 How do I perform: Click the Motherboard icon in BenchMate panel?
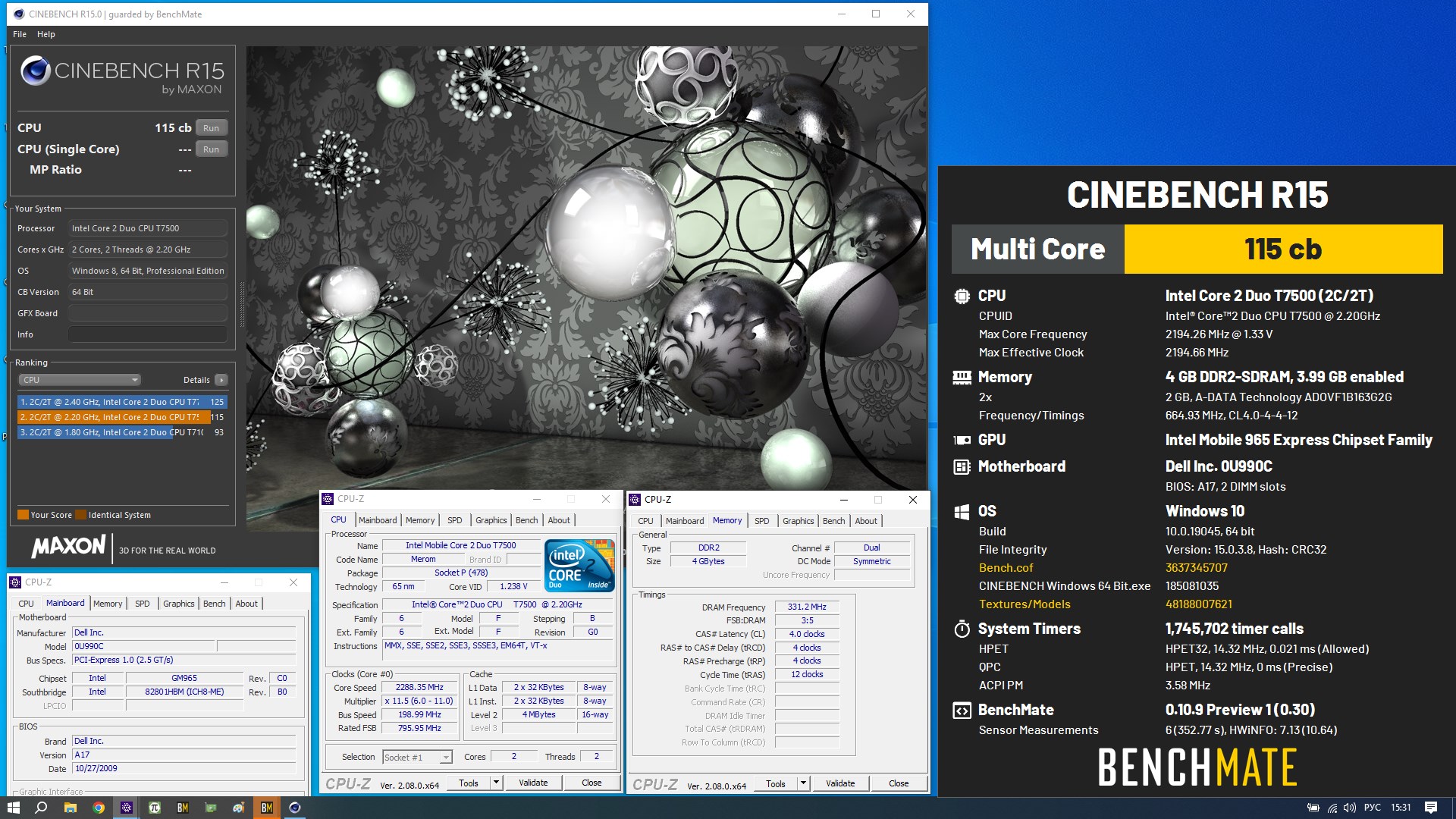tap(962, 466)
